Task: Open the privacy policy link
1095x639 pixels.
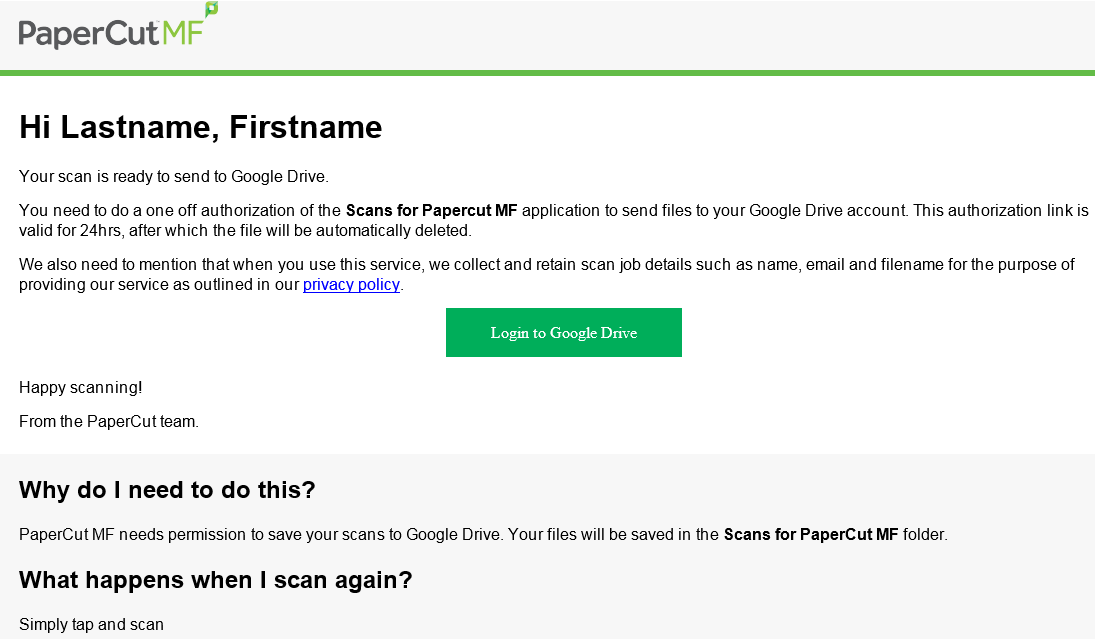Action: tap(351, 284)
